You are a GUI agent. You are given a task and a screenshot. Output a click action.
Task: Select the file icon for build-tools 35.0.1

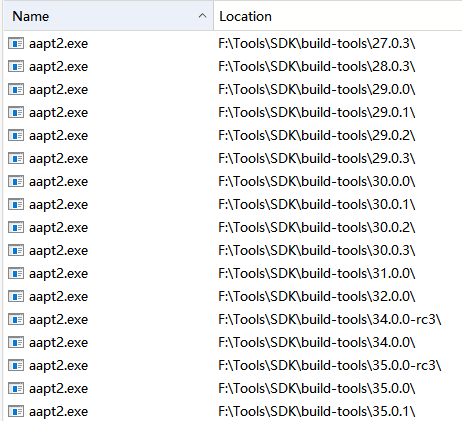tap(16, 411)
